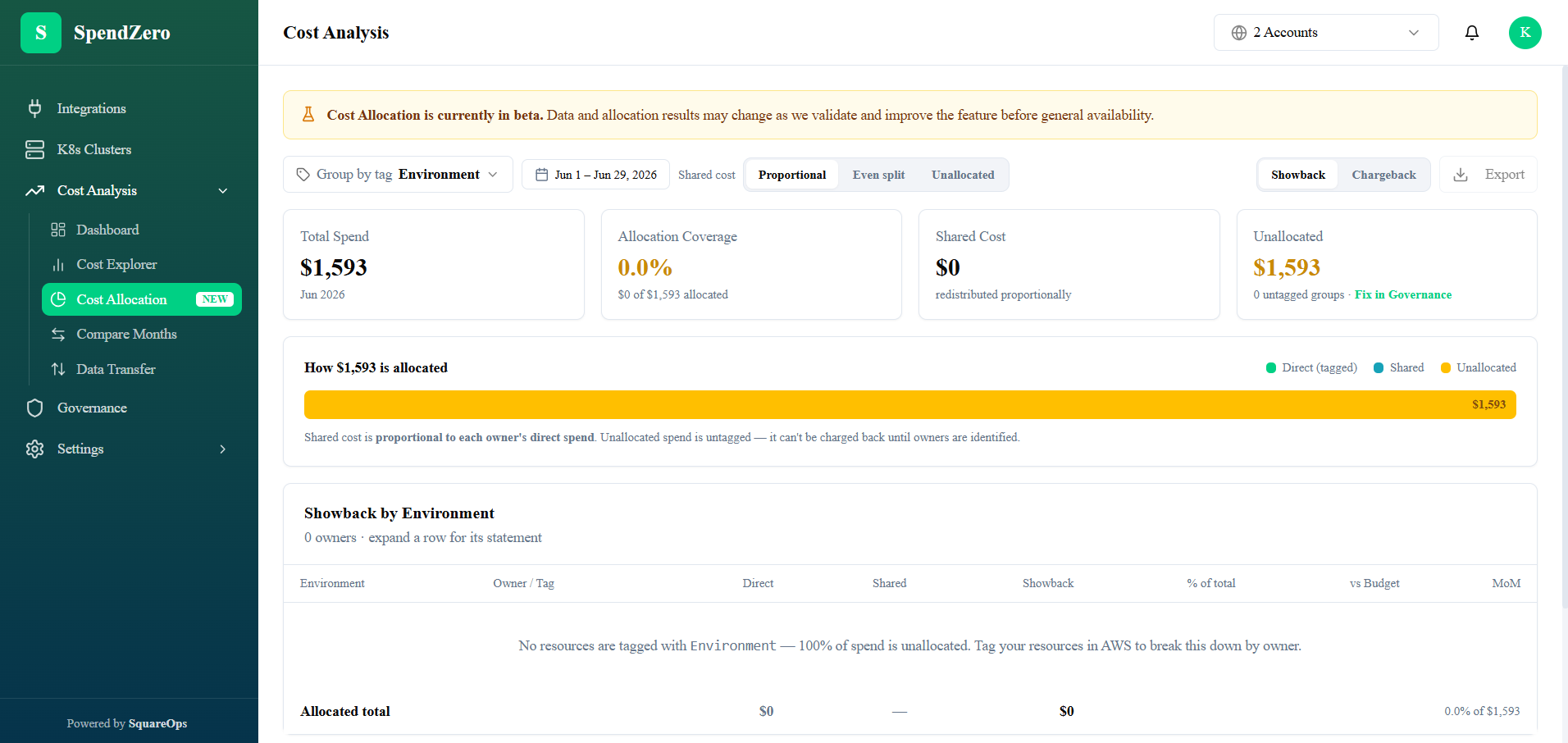Click the Integrations plug icon
Image resolution: width=1568 pixels, height=743 pixels.
(x=34, y=108)
